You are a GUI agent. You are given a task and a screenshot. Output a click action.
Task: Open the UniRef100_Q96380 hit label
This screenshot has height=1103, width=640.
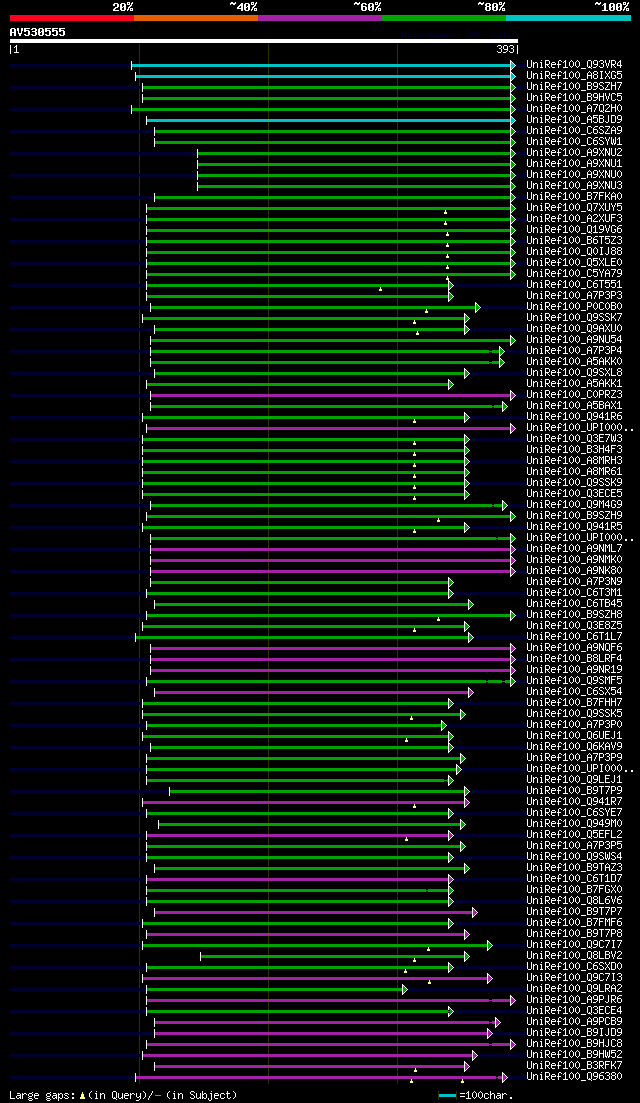point(574,1076)
